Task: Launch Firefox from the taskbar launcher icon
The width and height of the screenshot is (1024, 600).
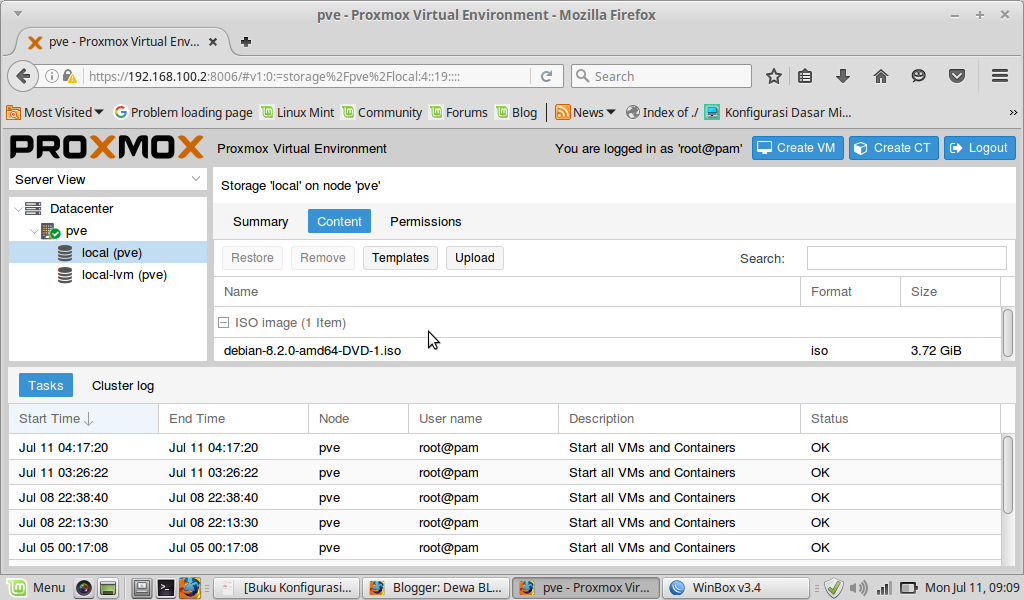Action: pyautogui.click(x=189, y=588)
